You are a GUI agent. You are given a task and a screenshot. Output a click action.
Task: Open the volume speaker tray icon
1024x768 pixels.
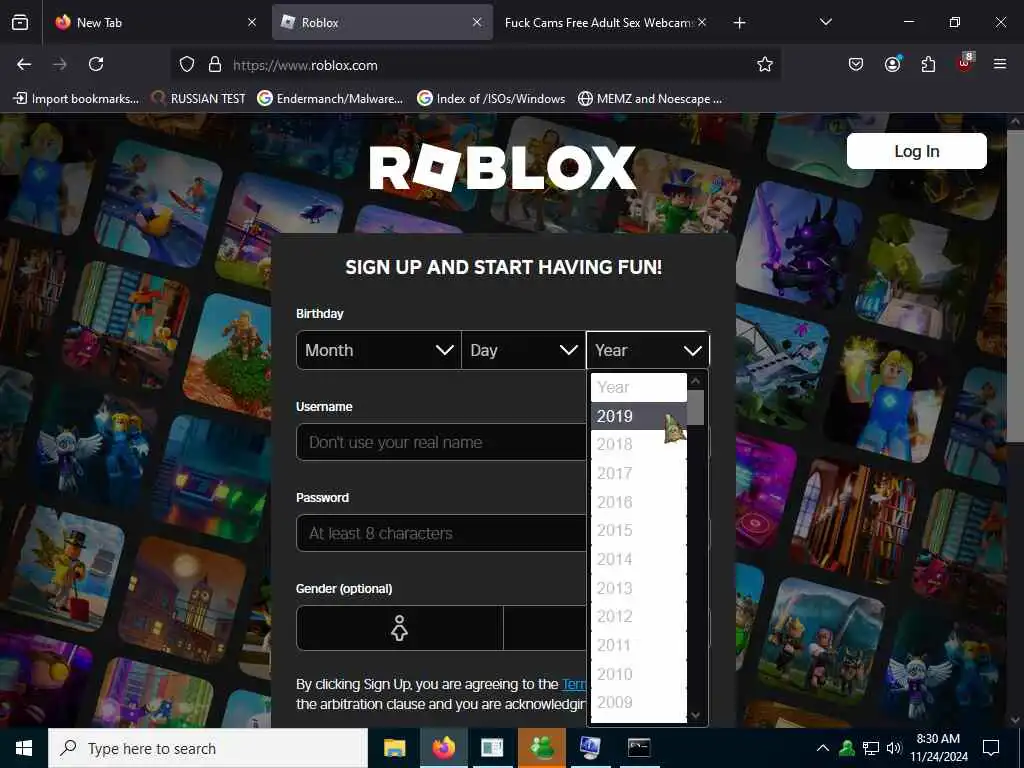coord(894,748)
